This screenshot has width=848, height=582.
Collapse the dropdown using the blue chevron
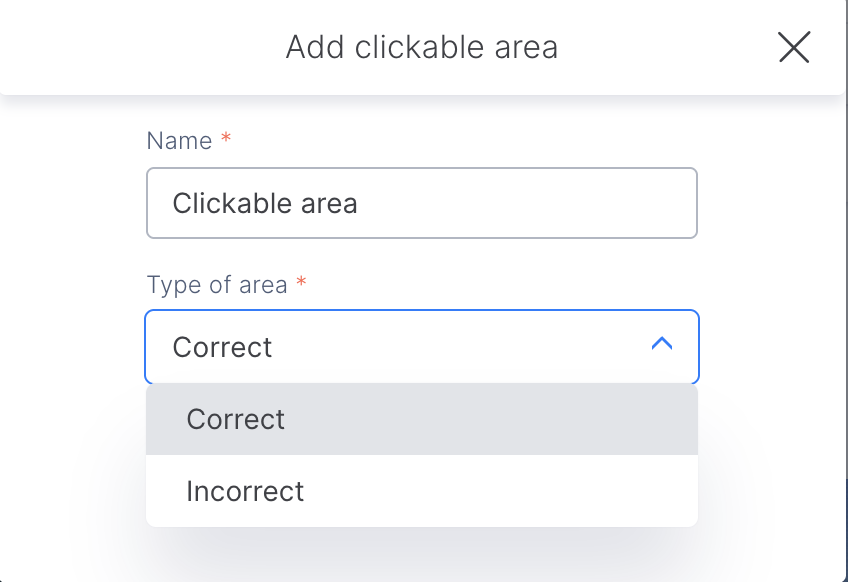(661, 344)
